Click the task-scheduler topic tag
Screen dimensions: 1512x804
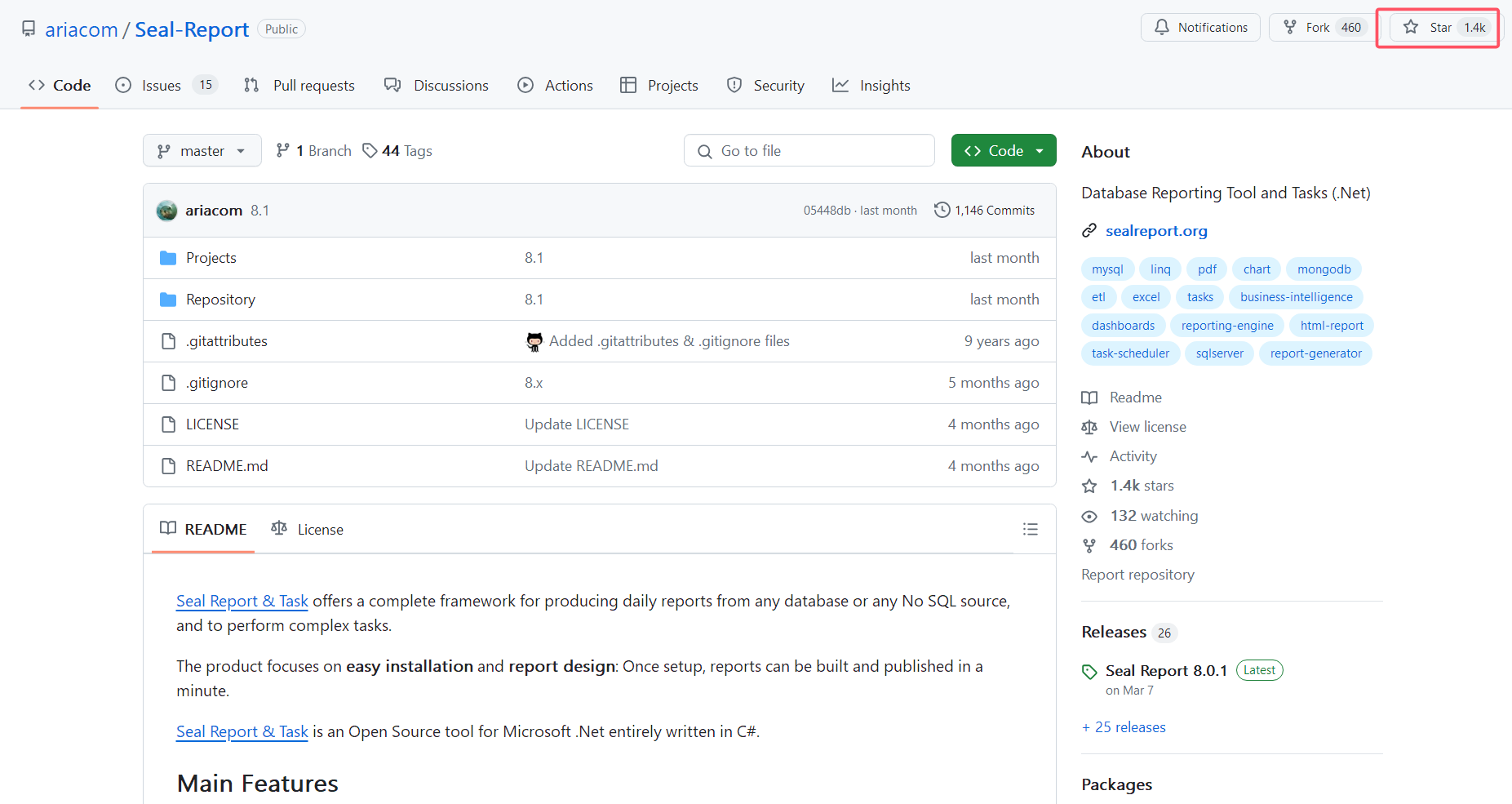1130,353
